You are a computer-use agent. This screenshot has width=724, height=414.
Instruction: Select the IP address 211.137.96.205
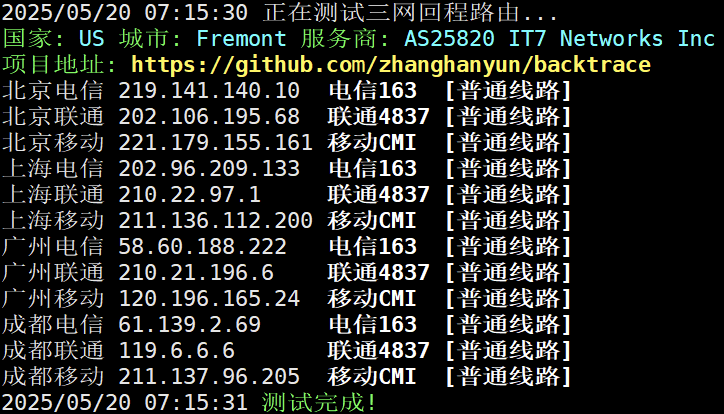tap(209, 377)
